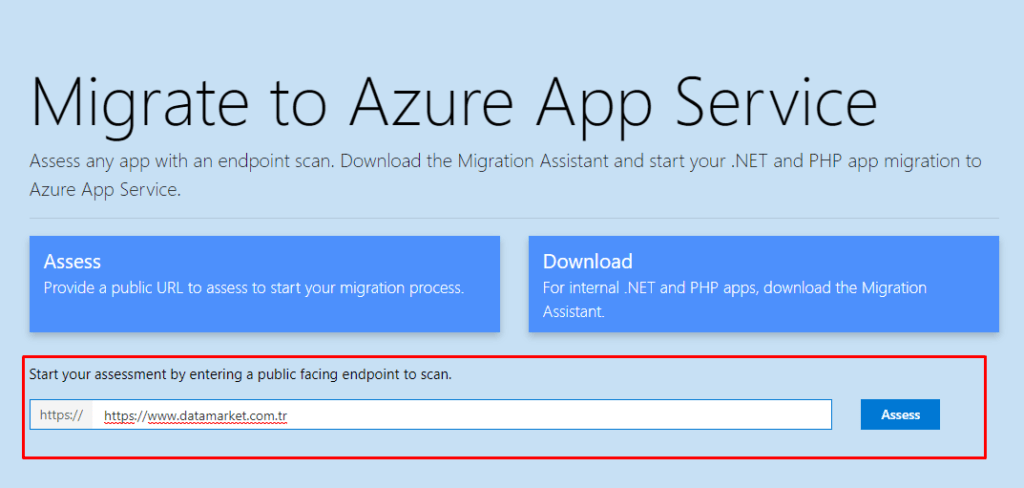Click 'Provide a public URL to assess' description
This screenshot has width=1024, height=488.
tap(253, 288)
